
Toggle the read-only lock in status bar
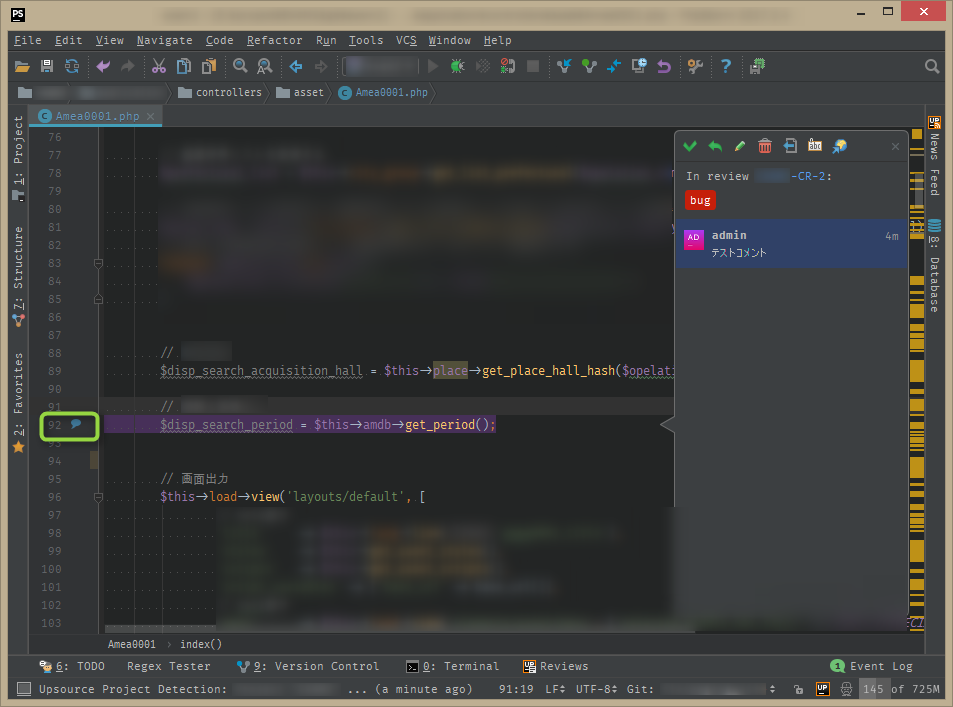point(799,689)
